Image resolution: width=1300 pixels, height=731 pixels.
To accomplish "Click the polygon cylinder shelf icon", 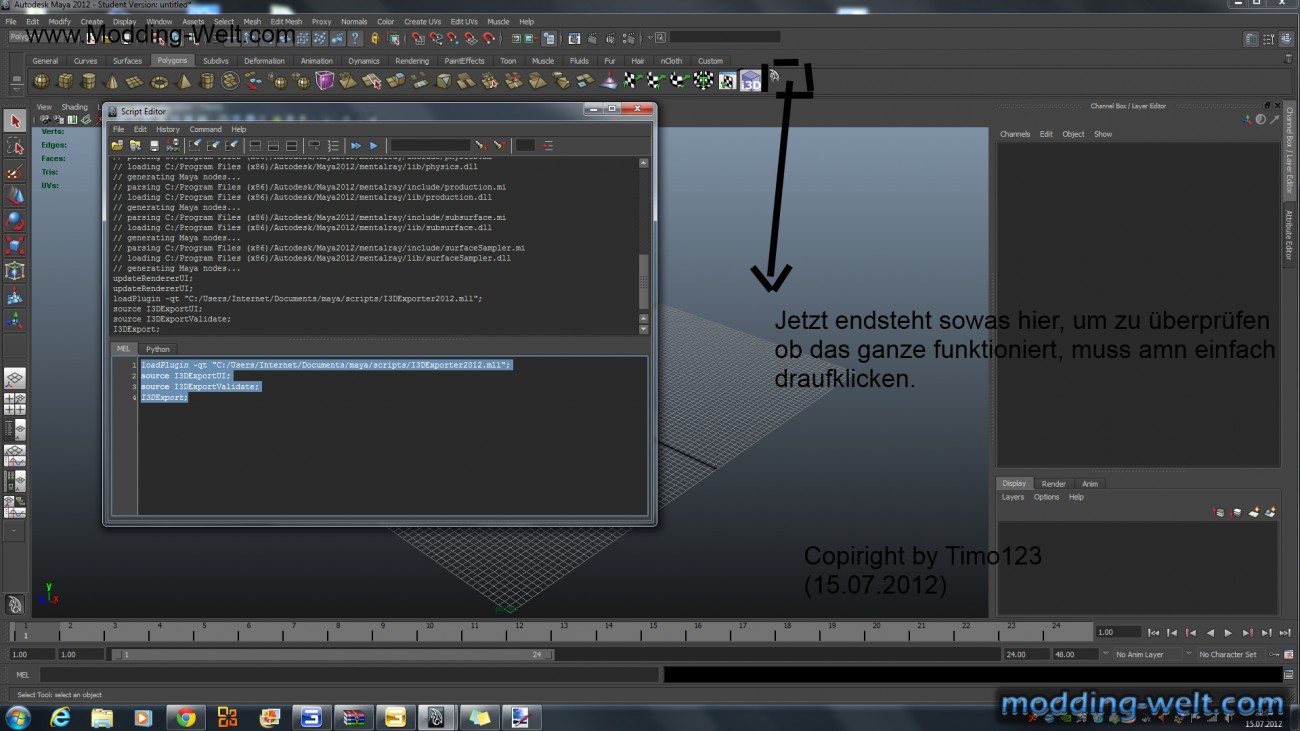I will point(88,81).
